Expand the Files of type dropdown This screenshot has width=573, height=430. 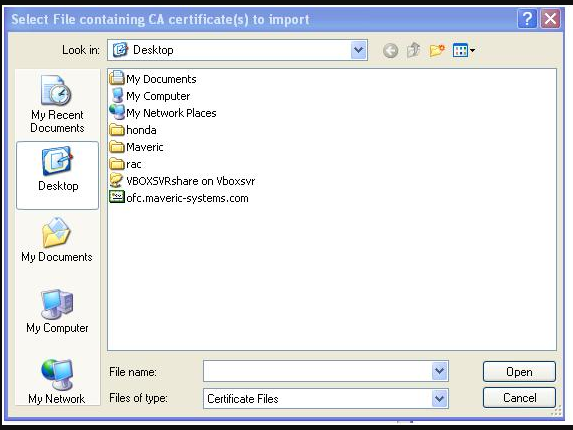(440, 398)
